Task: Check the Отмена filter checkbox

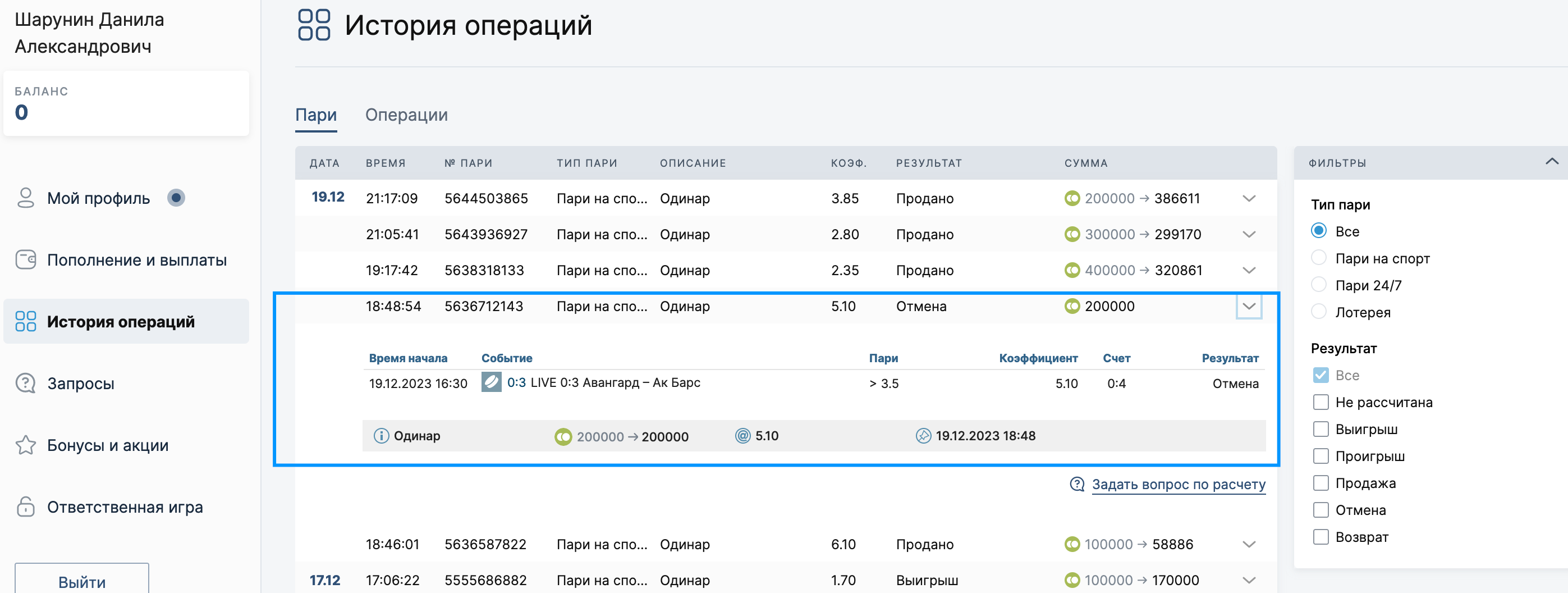Action: click(1321, 509)
